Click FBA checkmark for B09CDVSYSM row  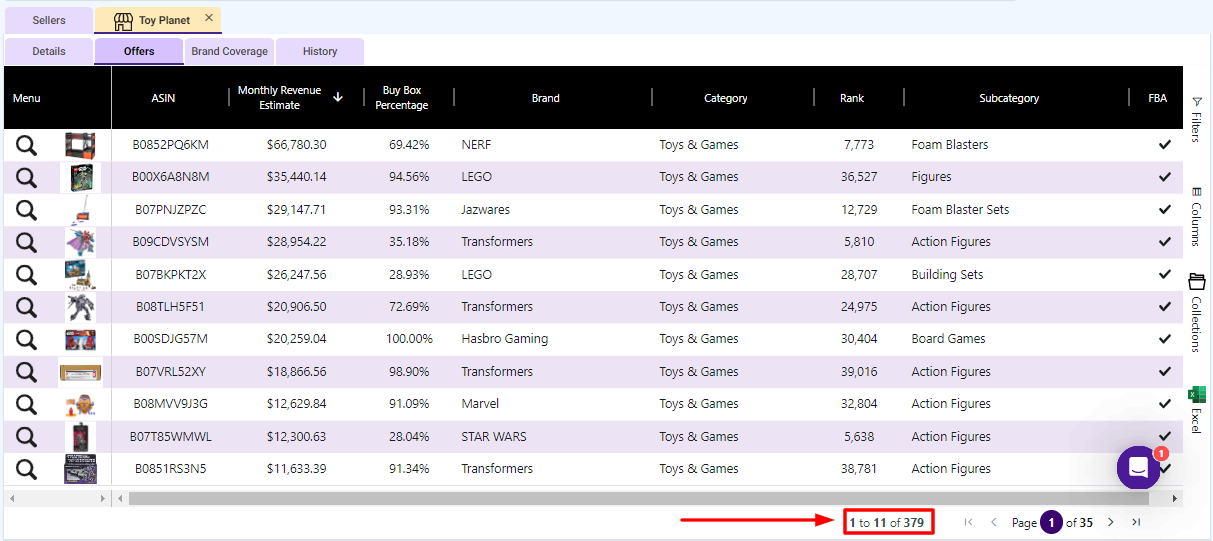pos(1165,242)
